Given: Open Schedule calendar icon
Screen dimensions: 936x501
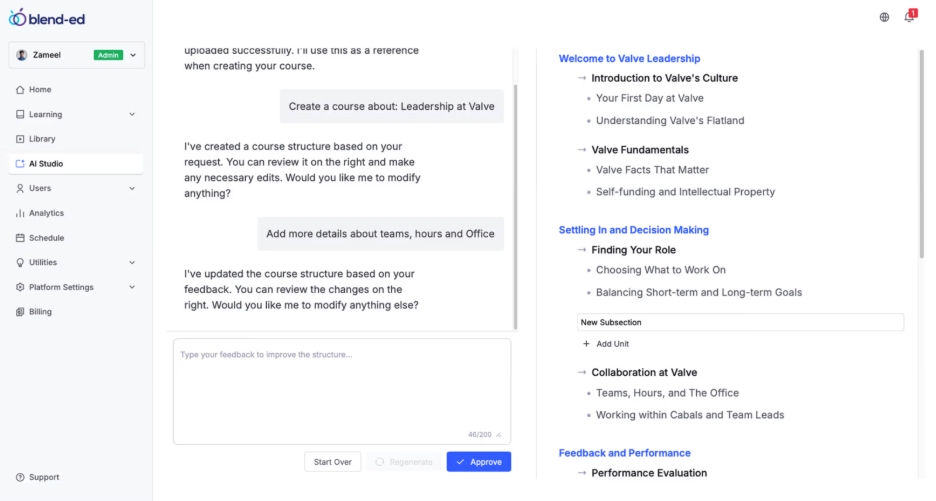Looking at the screenshot, I should 20,238.
